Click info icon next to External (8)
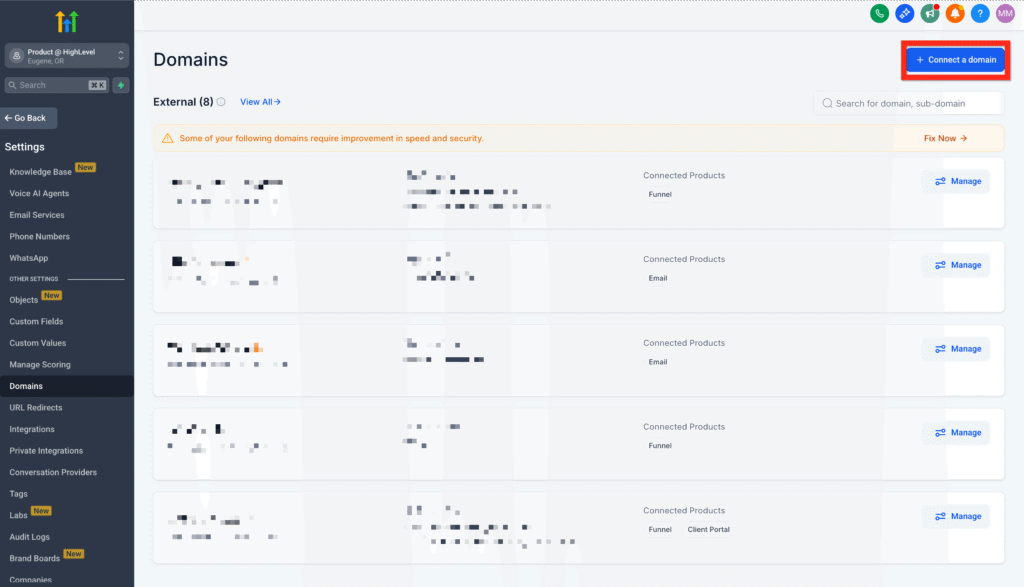 (221, 102)
